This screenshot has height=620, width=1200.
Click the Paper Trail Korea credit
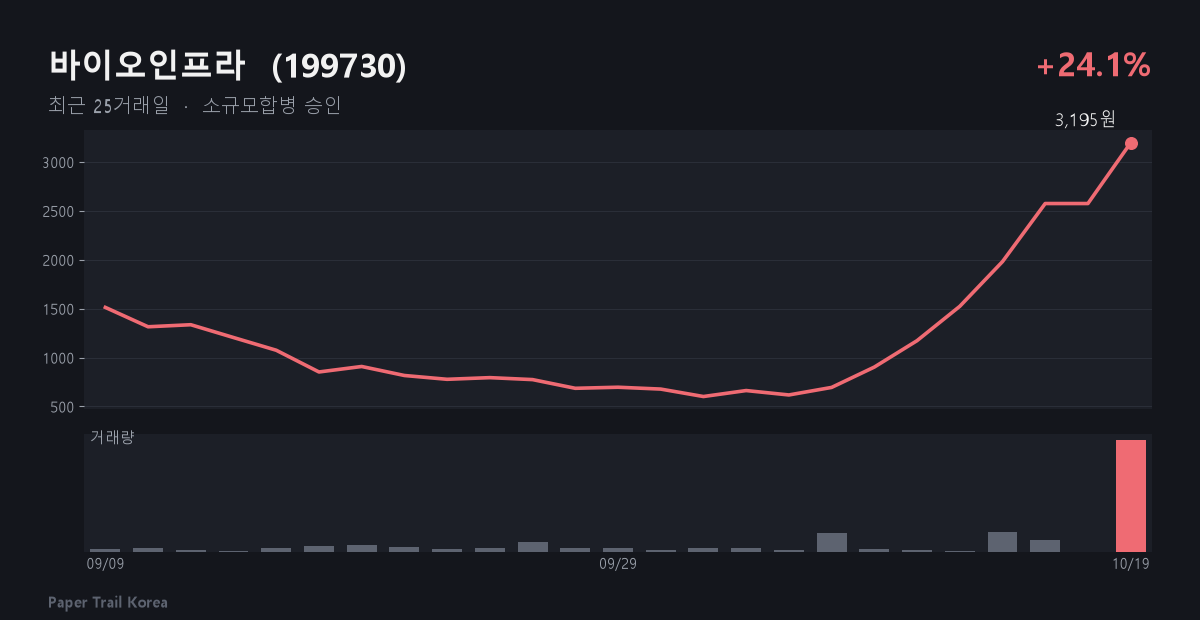(x=108, y=602)
